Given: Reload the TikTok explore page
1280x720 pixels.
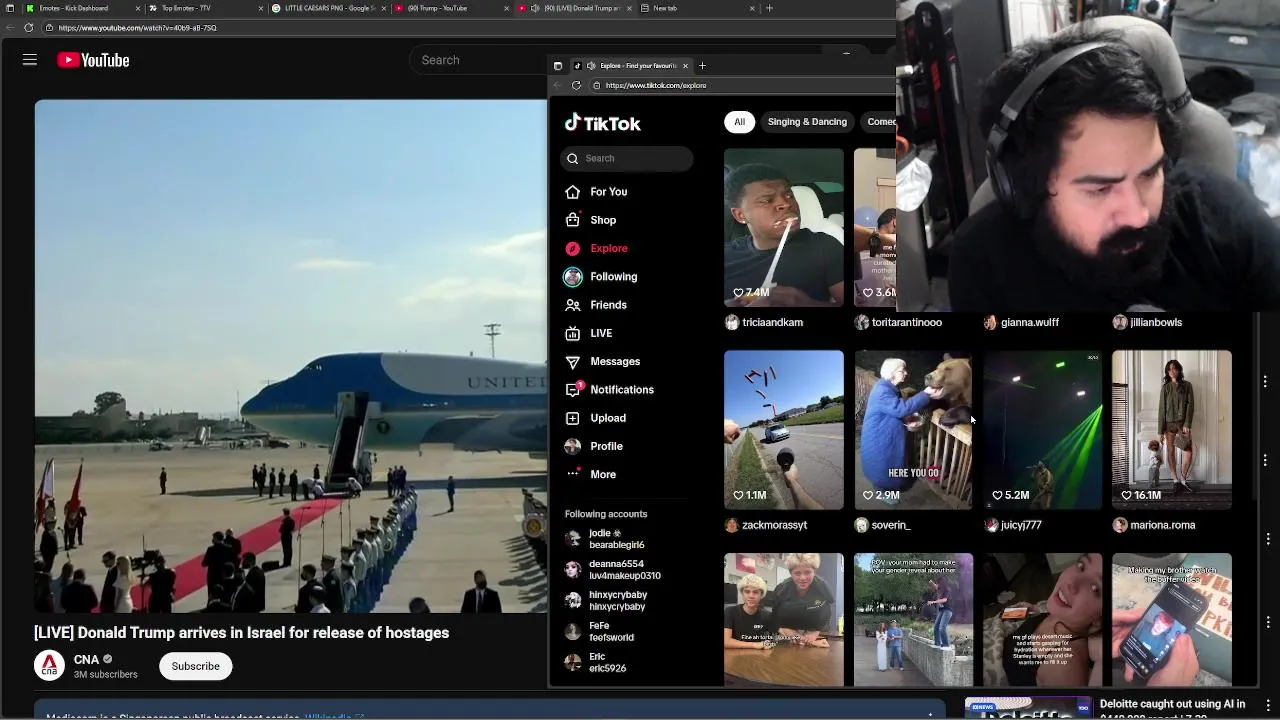Looking at the screenshot, I should point(576,85).
